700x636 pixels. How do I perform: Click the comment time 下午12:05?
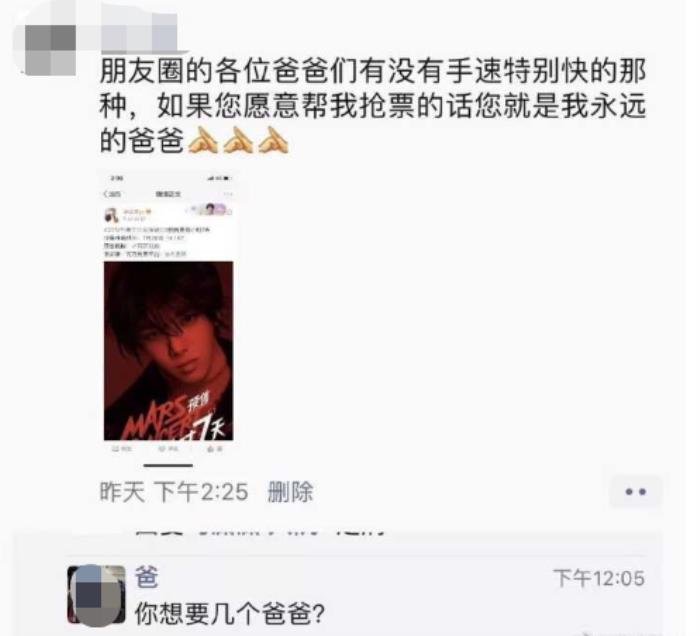[599, 578]
